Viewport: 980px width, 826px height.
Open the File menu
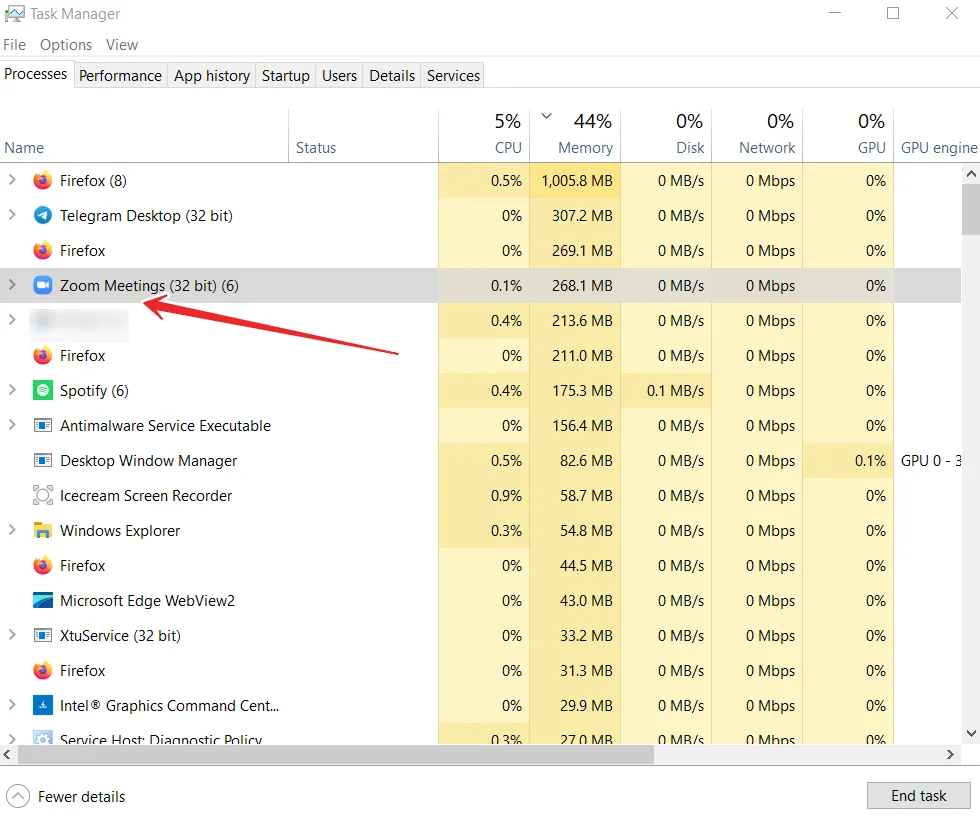(x=14, y=45)
